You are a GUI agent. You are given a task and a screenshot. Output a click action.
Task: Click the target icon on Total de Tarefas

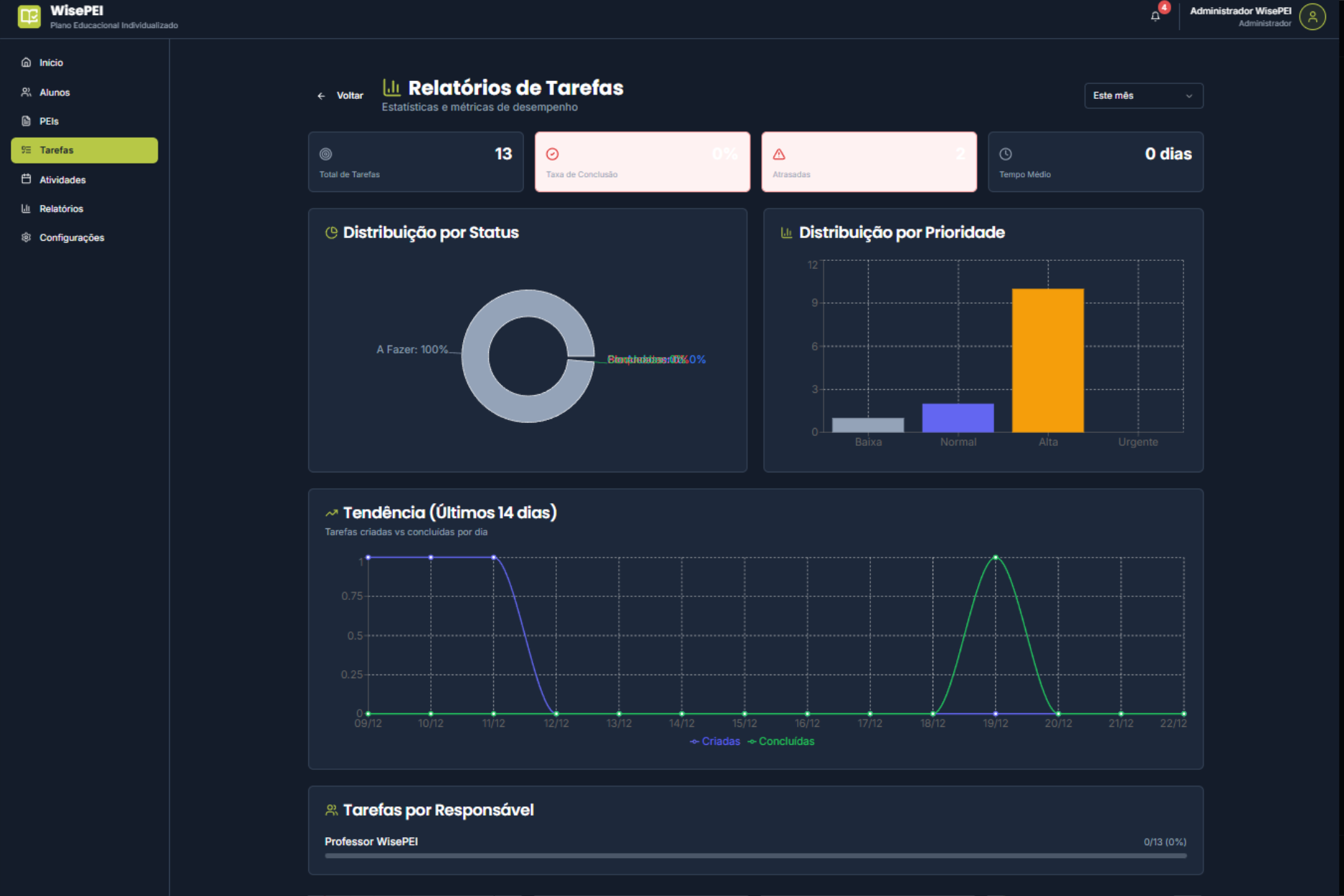pos(325,154)
